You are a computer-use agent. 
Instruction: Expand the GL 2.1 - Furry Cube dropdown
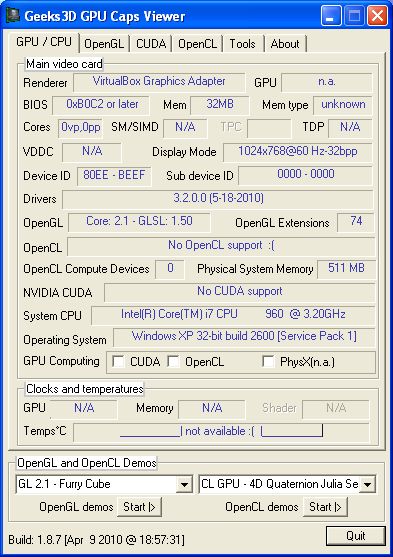(184, 484)
